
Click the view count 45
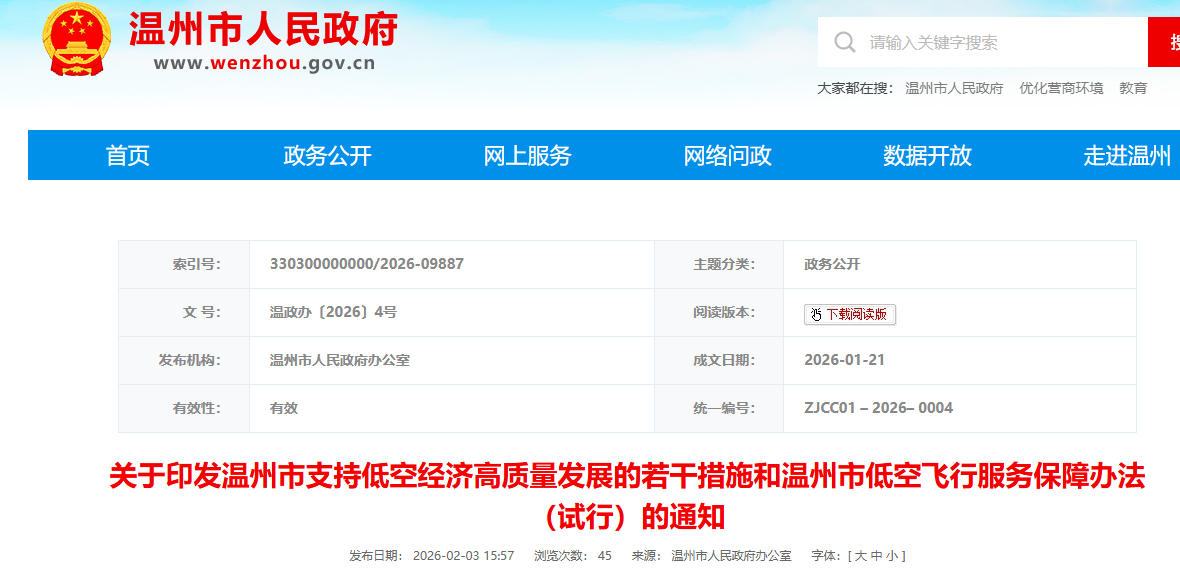[604, 556]
